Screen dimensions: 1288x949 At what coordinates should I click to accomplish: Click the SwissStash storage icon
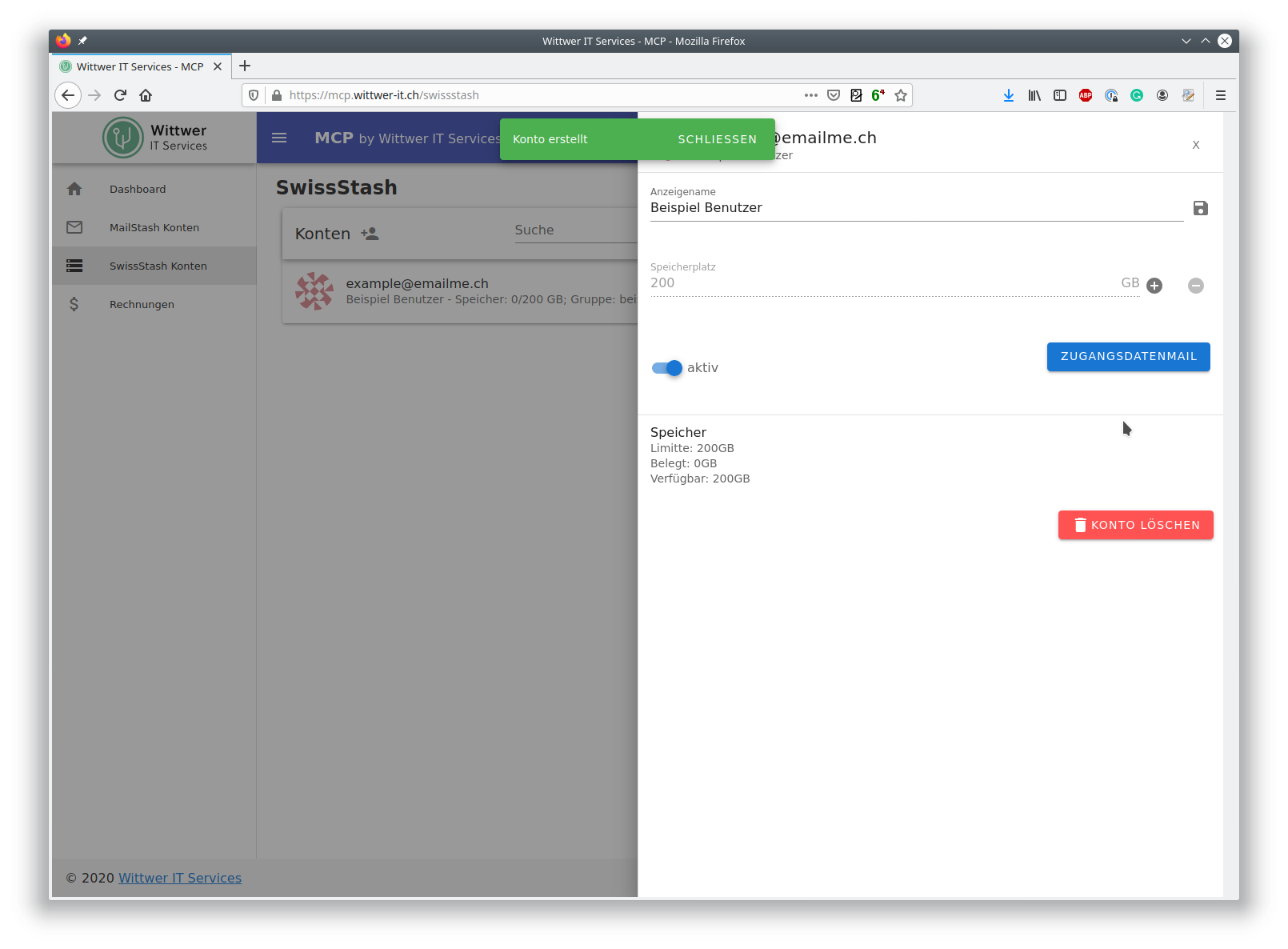74,266
